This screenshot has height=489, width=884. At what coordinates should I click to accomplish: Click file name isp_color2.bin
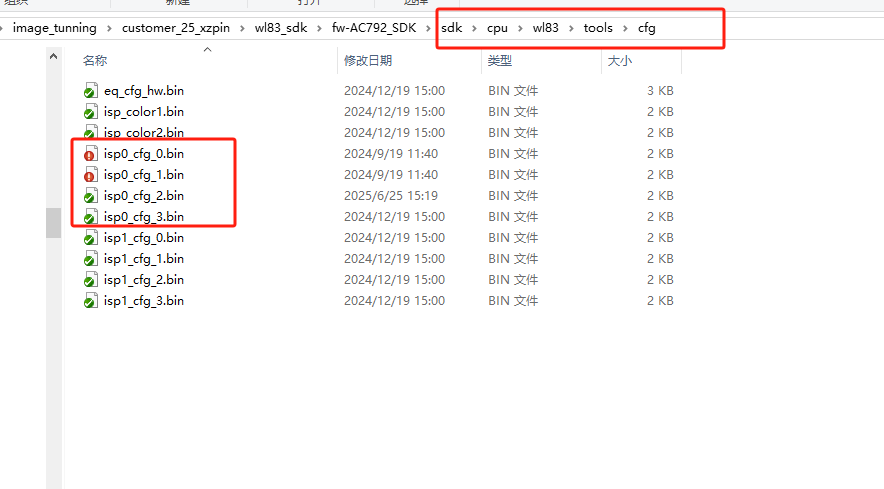[x=144, y=133]
